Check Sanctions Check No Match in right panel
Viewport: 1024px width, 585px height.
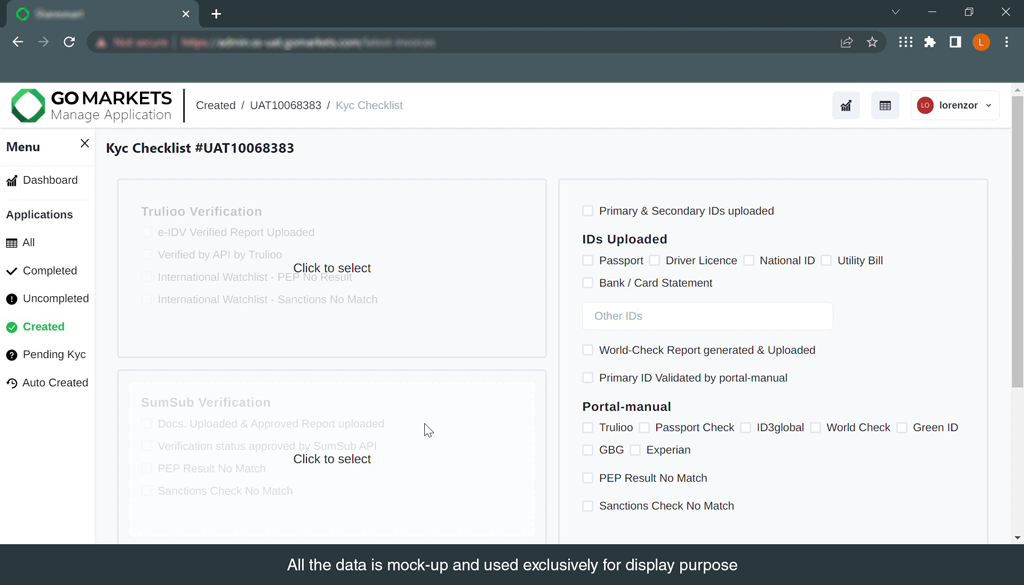click(588, 506)
